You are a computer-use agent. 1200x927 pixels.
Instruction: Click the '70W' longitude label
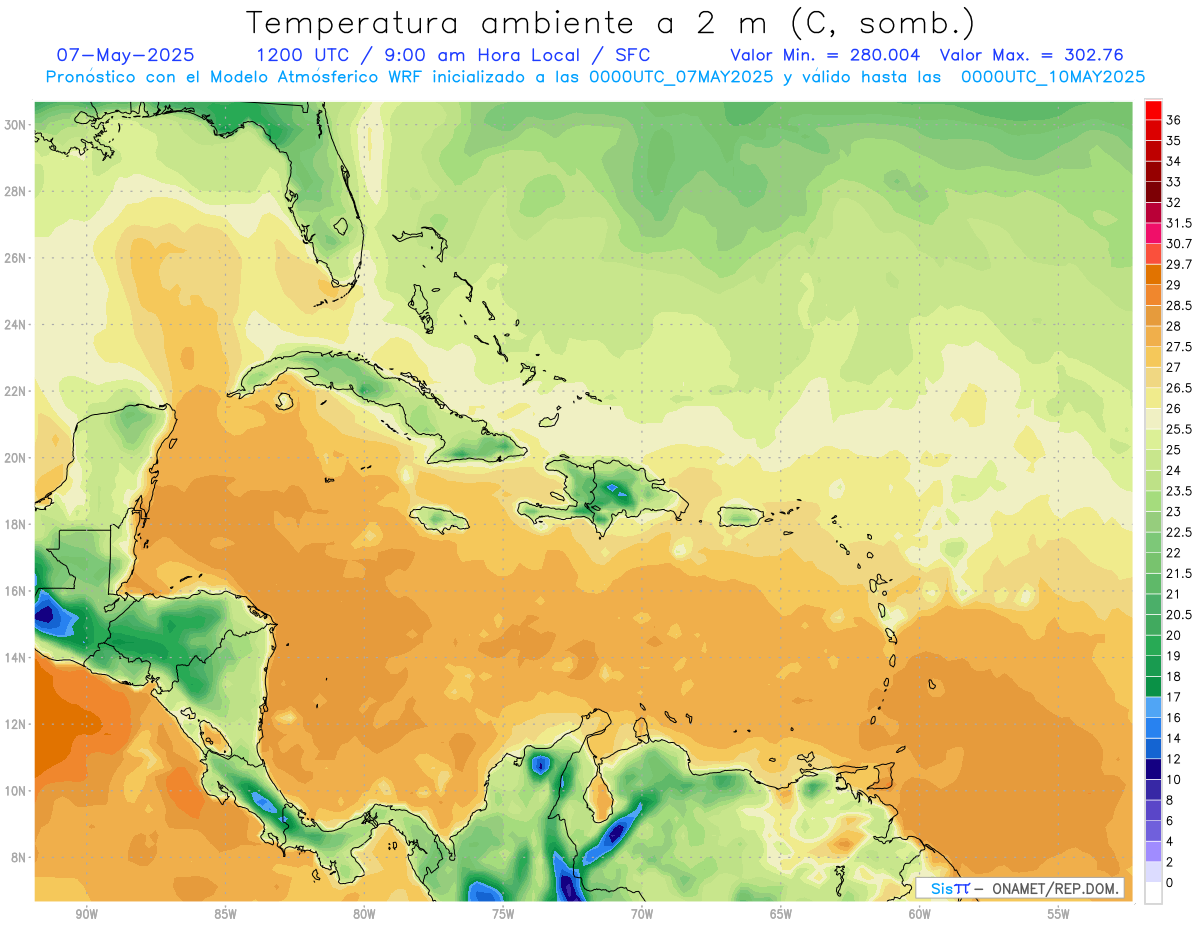pos(642,915)
